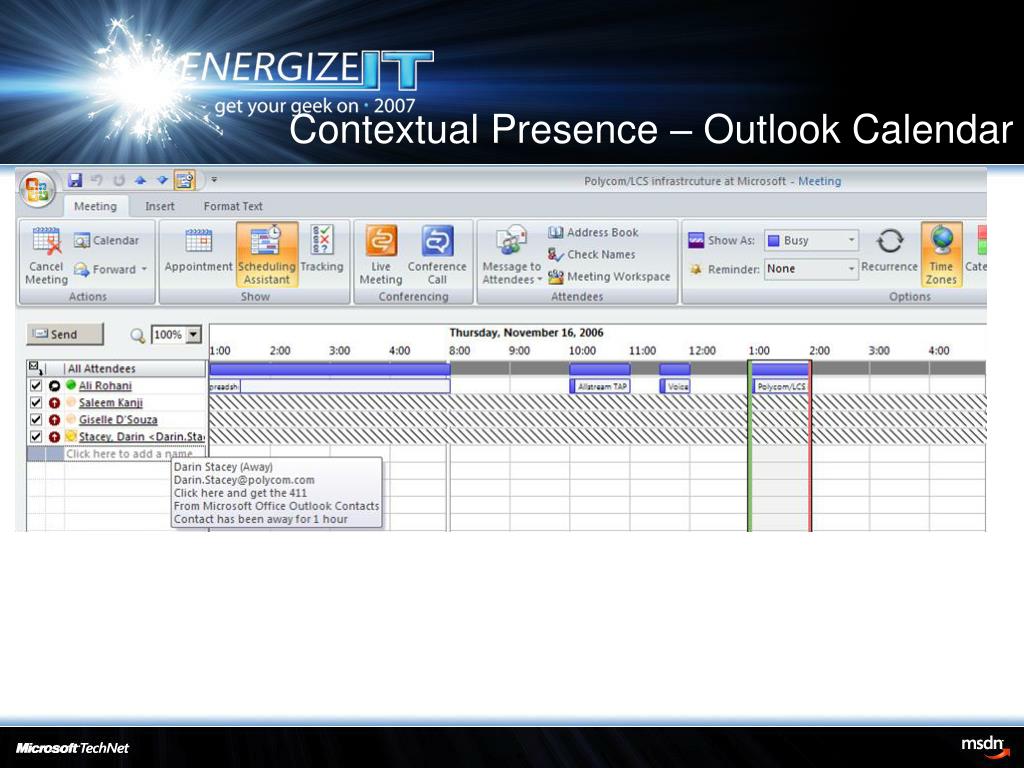Go to previous item up arrow

[140, 180]
